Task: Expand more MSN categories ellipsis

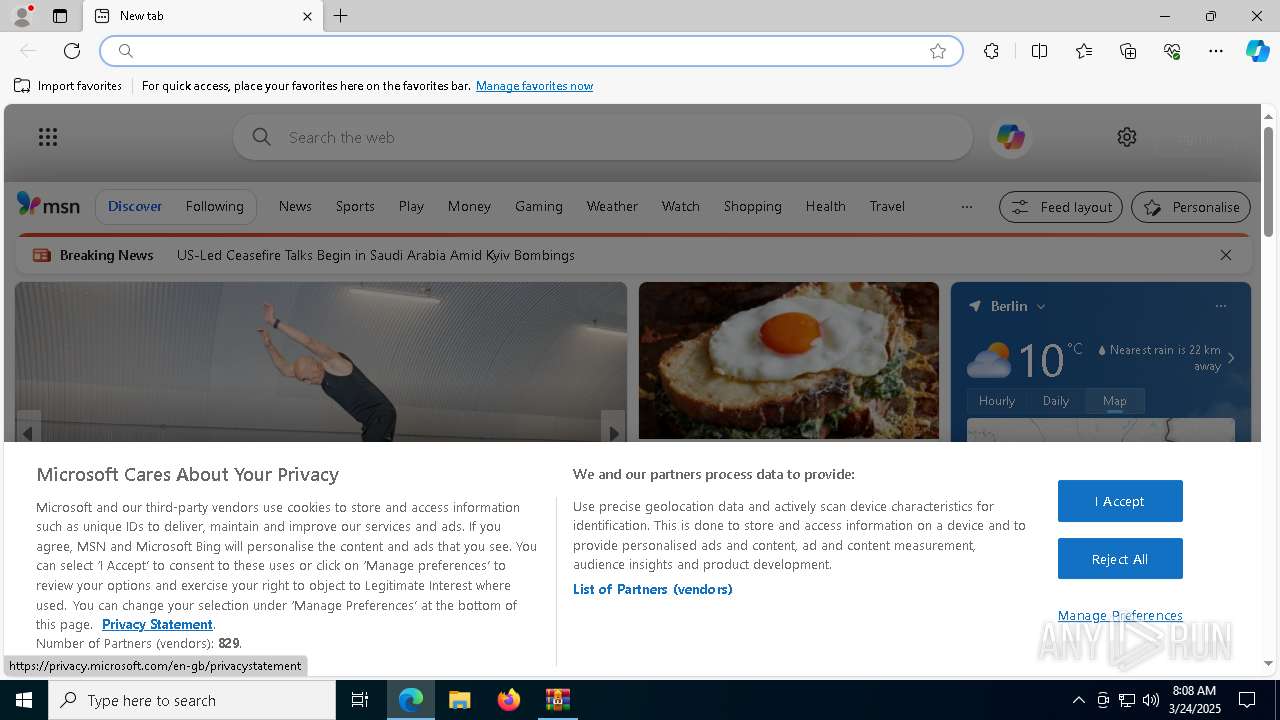Action: (966, 207)
